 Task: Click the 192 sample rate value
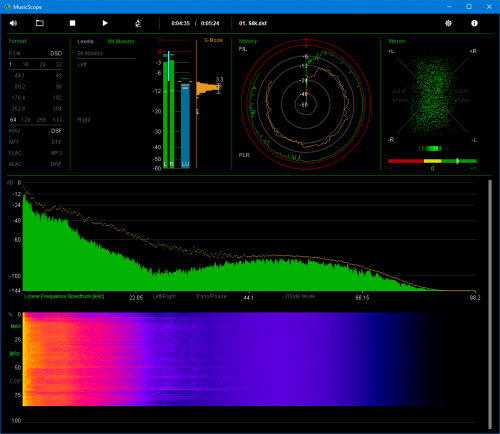(57, 98)
